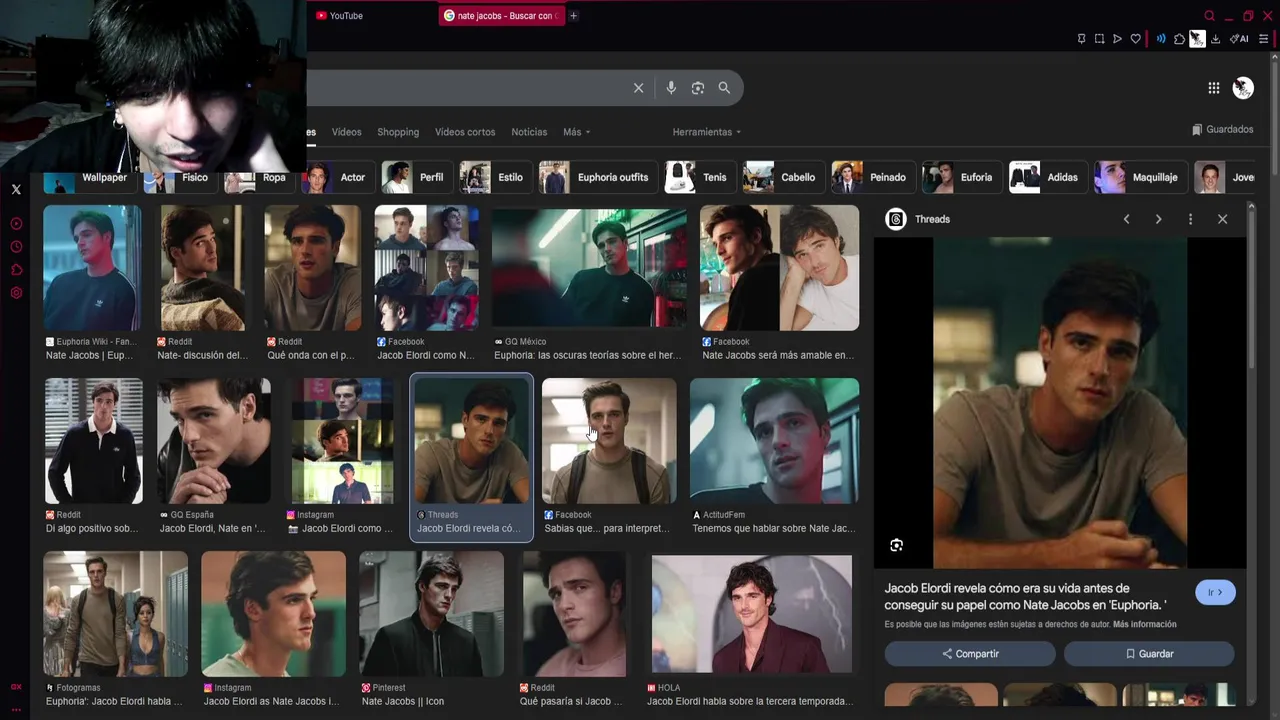Click the play arrow icon in the browser toolbar
Viewport: 1280px width, 720px height.
(x=1117, y=39)
